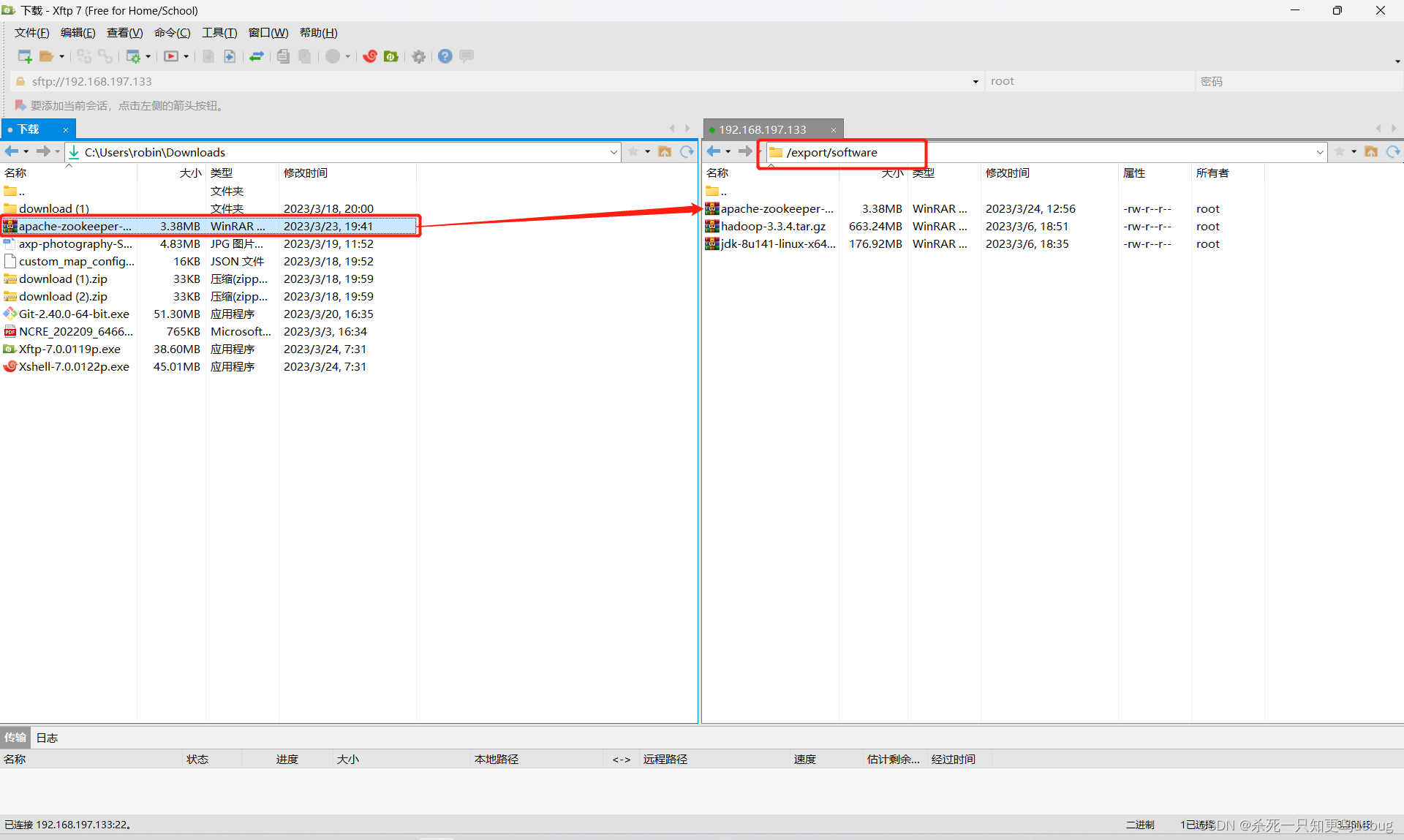This screenshot has height=840, width=1404.
Task: Open the 编辑(E) menu
Action: click(x=78, y=33)
